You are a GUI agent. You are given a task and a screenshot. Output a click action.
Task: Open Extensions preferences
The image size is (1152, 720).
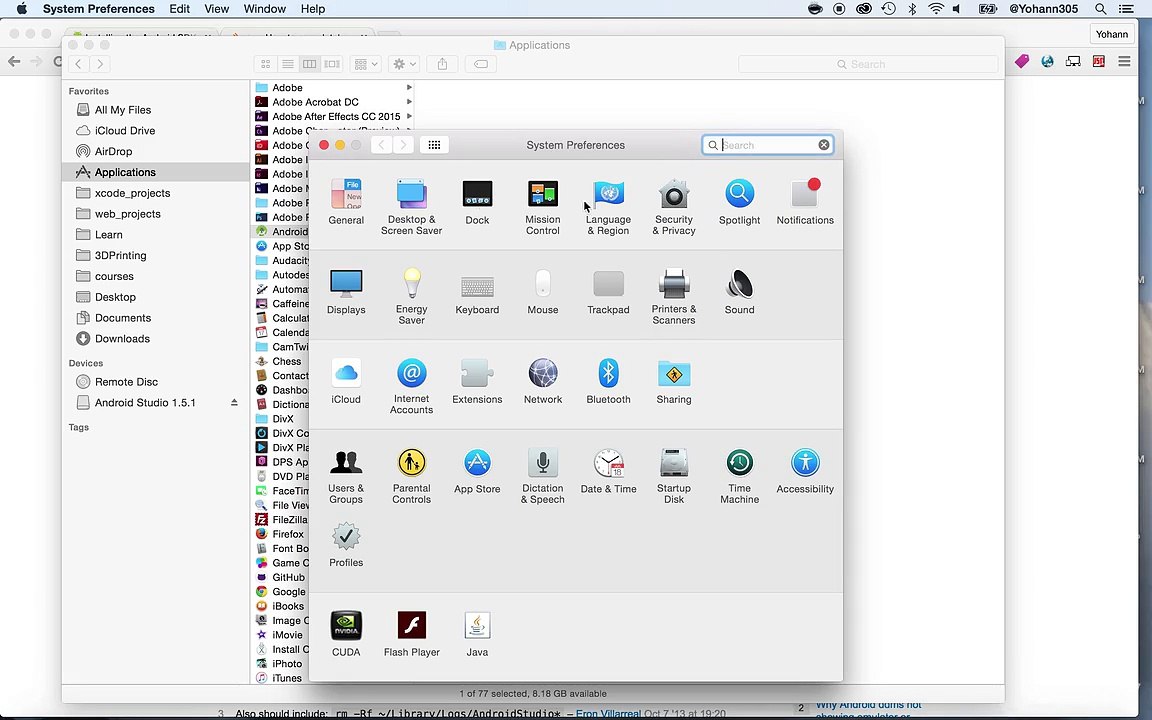tap(477, 381)
